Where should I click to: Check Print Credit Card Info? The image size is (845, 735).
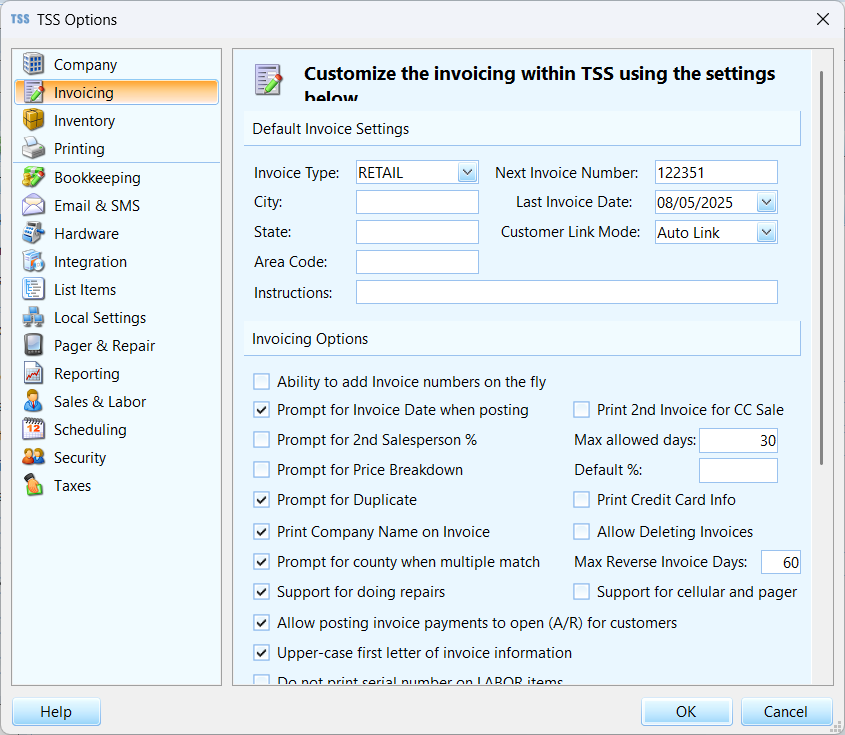tap(581, 500)
